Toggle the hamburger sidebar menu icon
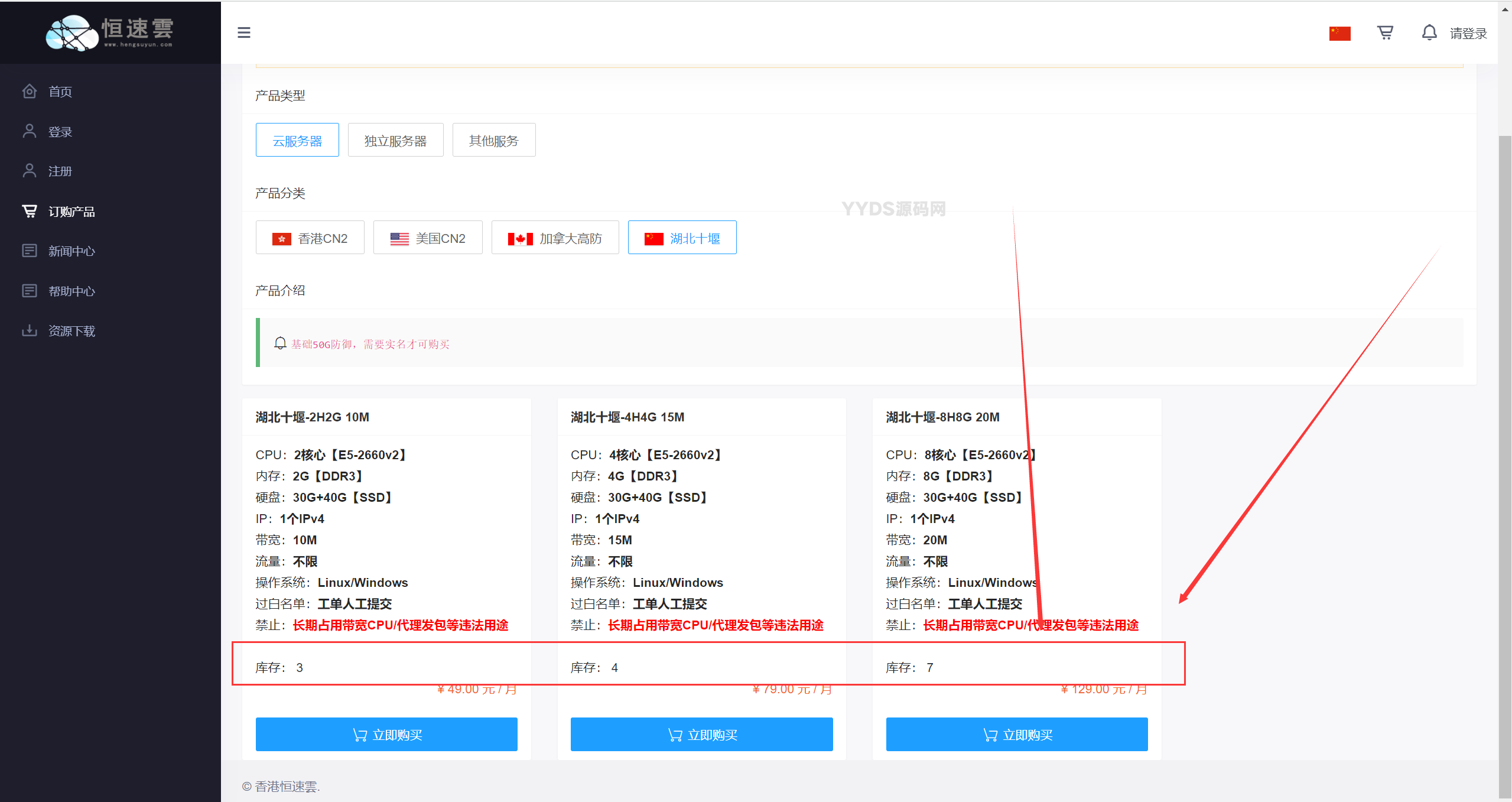1512x802 pixels. pyautogui.click(x=243, y=33)
